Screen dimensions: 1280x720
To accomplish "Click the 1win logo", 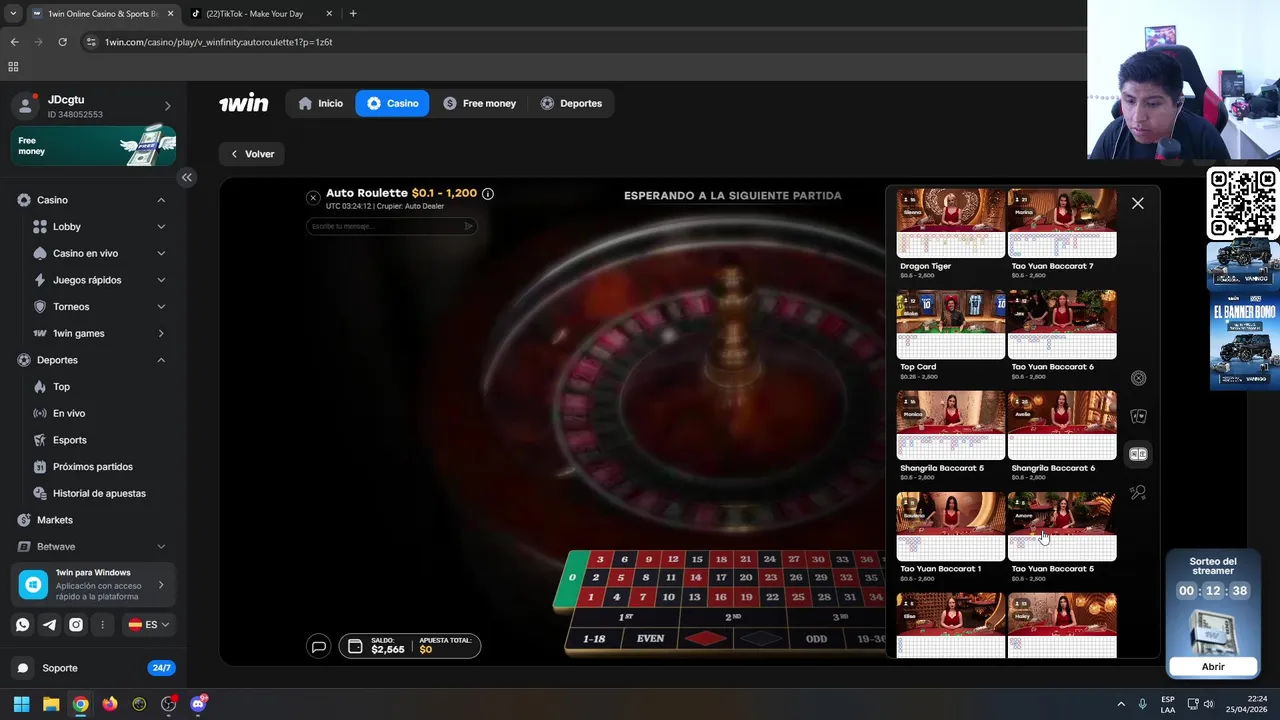I will coord(243,103).
